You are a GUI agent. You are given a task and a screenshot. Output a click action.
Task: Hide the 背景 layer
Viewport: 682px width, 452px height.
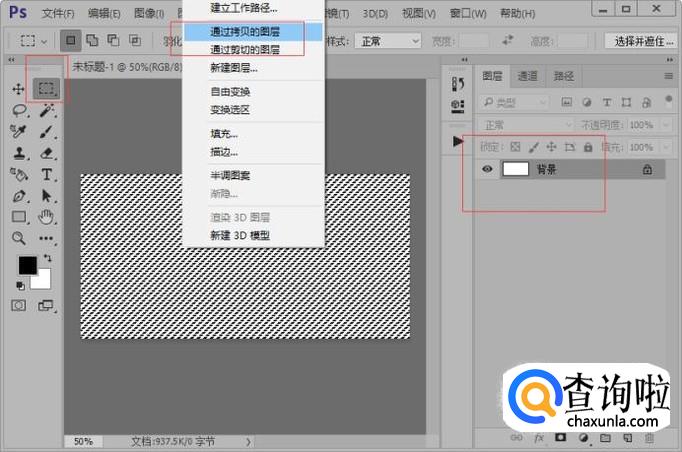487,169
